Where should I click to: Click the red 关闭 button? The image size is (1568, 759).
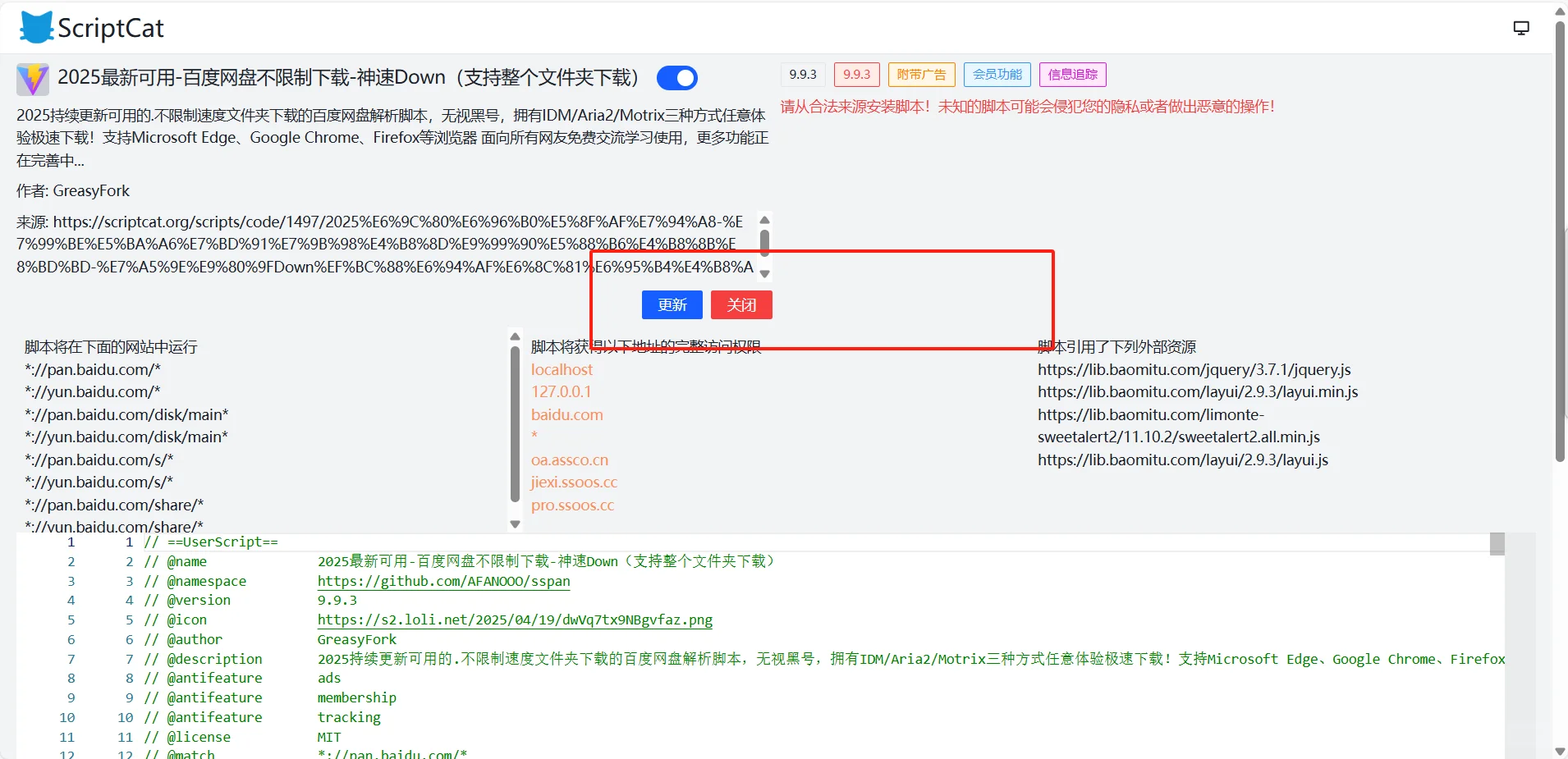pos(741,304)
